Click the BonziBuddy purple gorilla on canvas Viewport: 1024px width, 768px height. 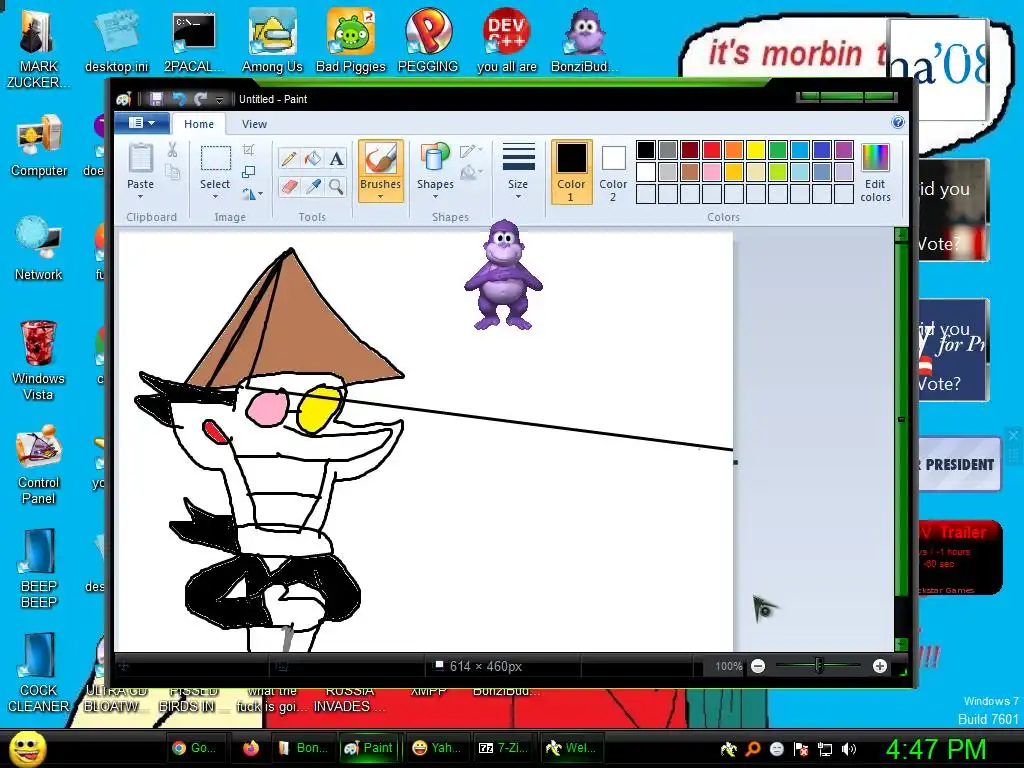(504, 275)
